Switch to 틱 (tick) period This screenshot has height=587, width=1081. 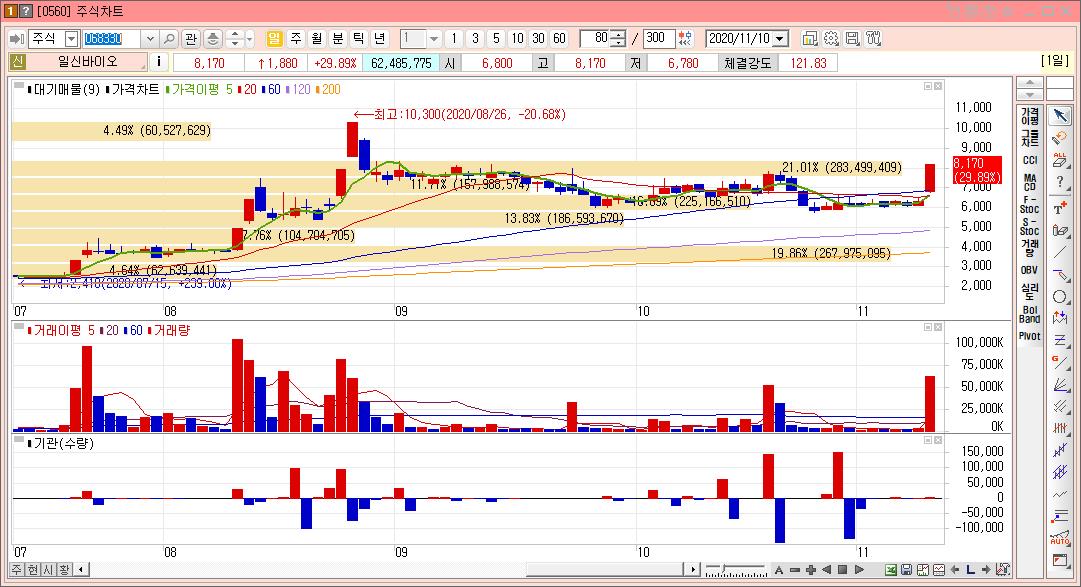pos(358,39)
